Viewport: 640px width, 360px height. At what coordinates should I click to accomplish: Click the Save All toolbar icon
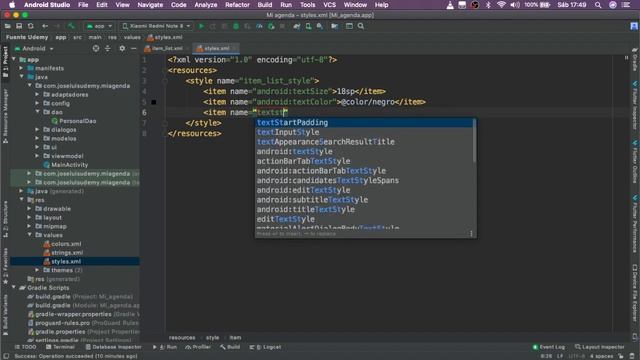19,26
